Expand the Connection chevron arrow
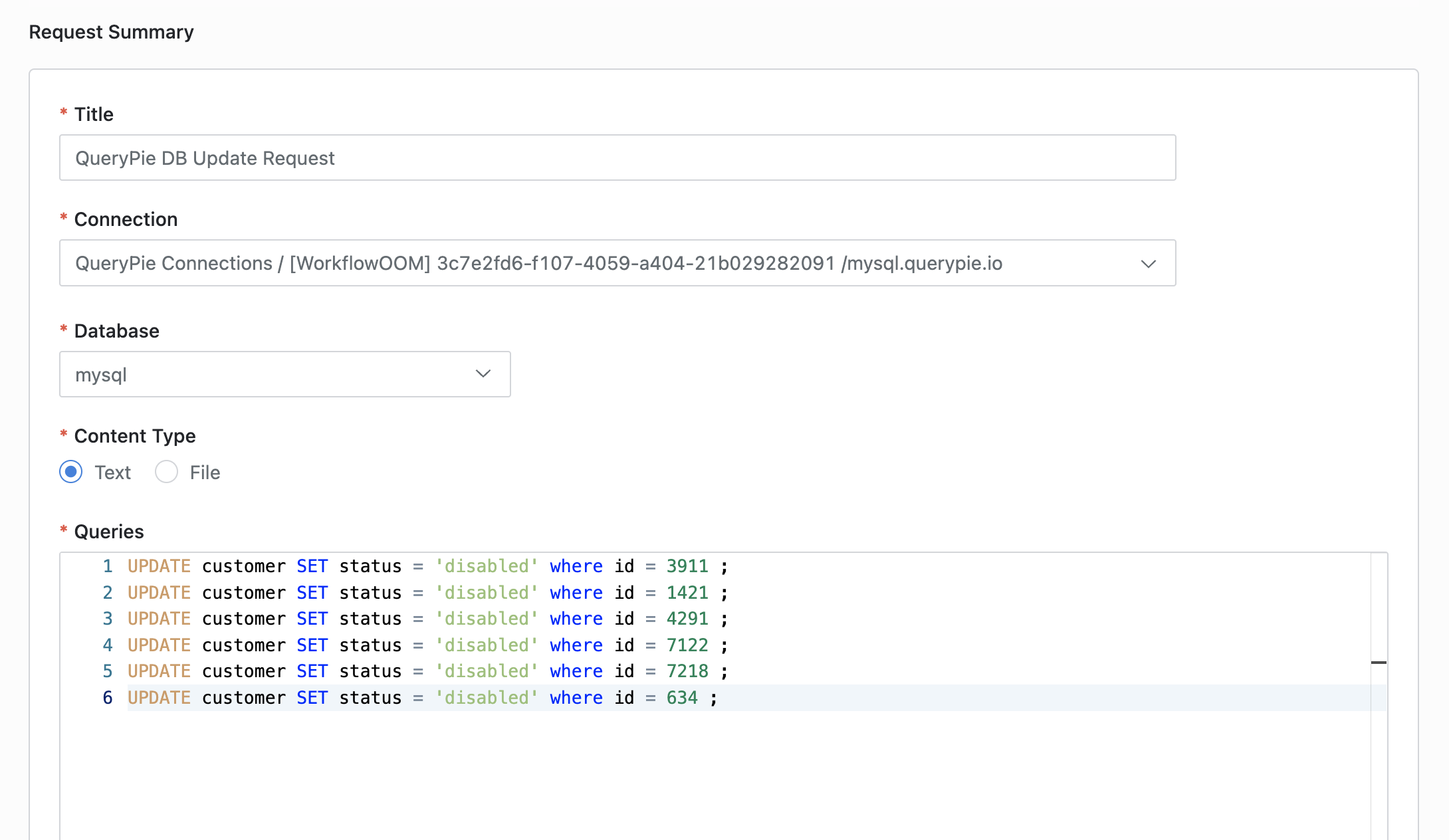 1148,264
